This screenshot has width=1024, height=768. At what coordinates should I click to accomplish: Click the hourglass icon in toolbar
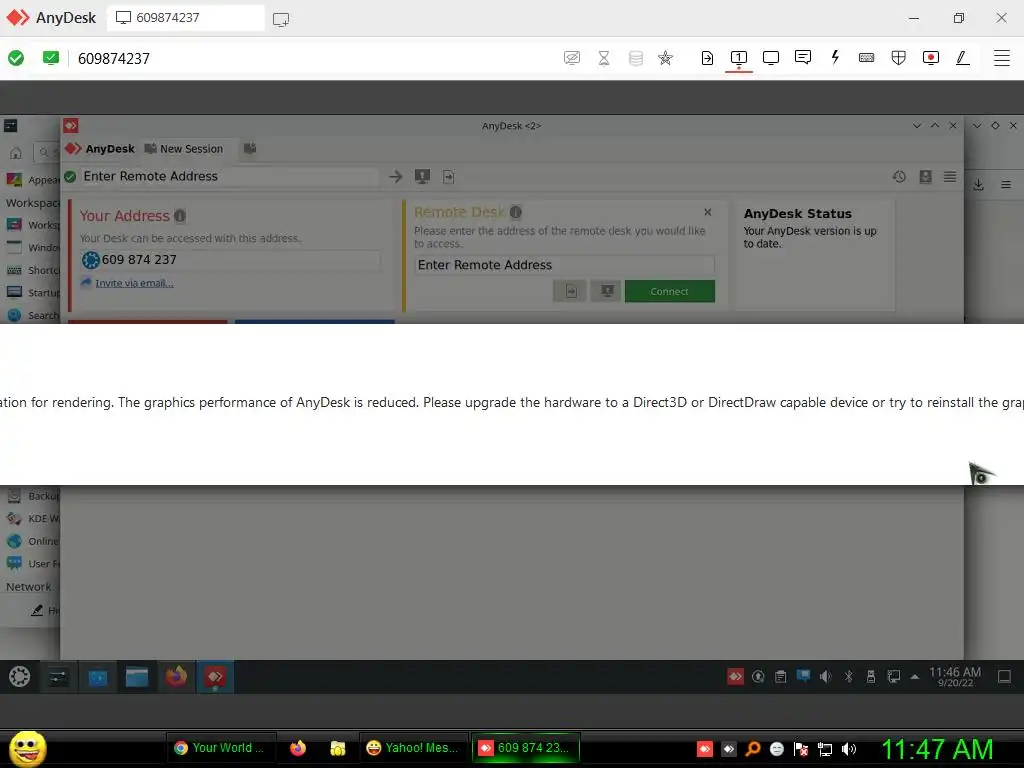604,58
